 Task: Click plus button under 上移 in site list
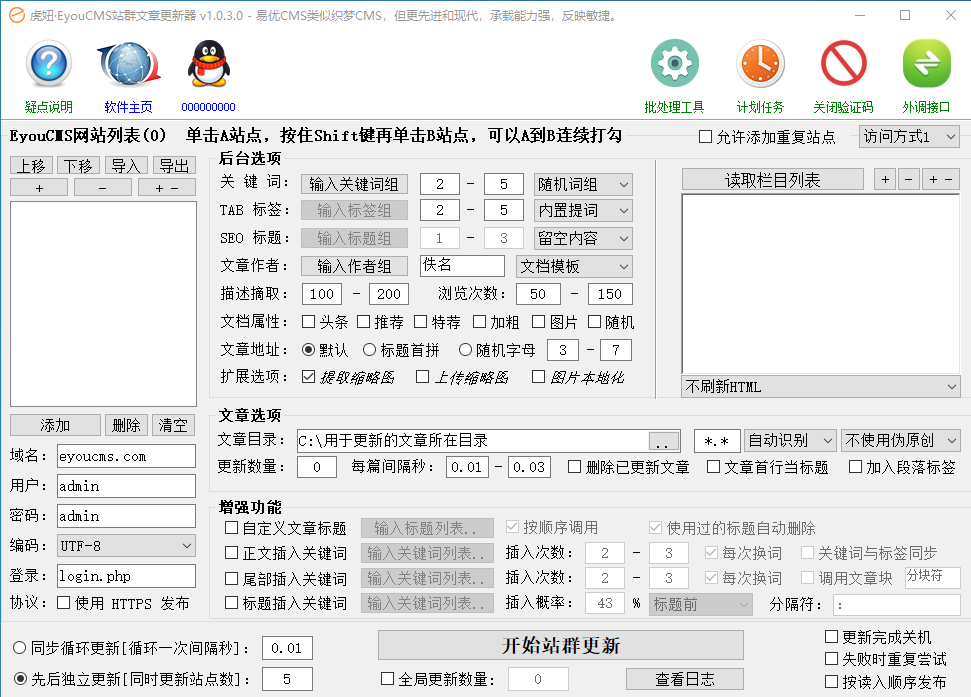click(39, 188)
